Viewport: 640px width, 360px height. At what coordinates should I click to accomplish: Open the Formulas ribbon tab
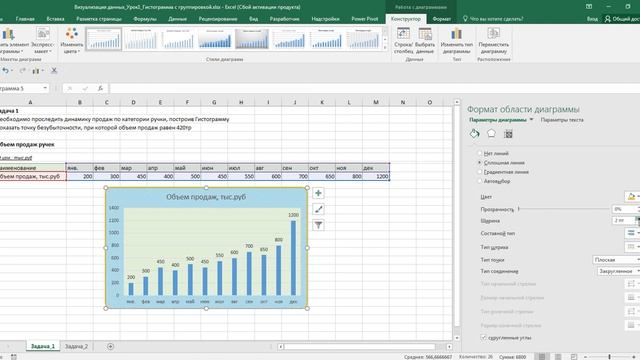[144, 19]
